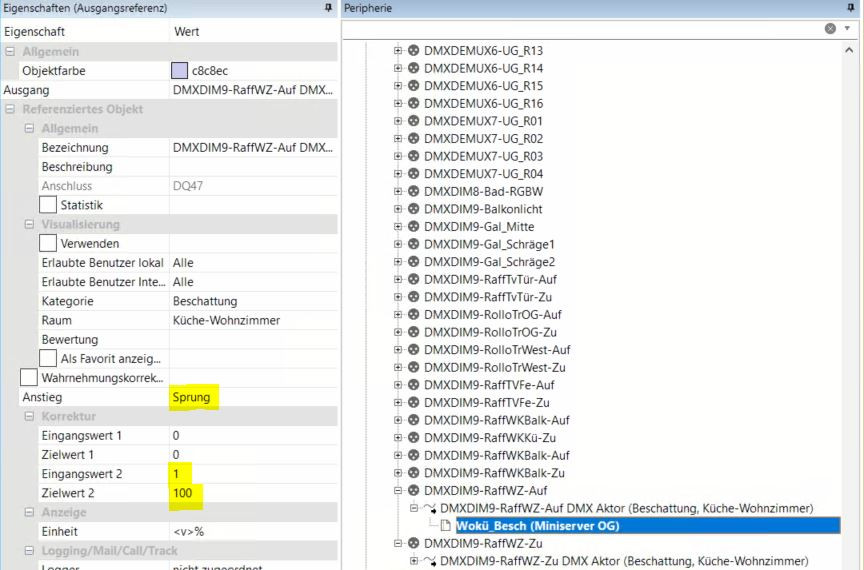Viewport: 864px width, 570px height.
Task: Click the device icon of DMXDIM9-RolloTrOG-Zu
Action: [x=413, y=332]
